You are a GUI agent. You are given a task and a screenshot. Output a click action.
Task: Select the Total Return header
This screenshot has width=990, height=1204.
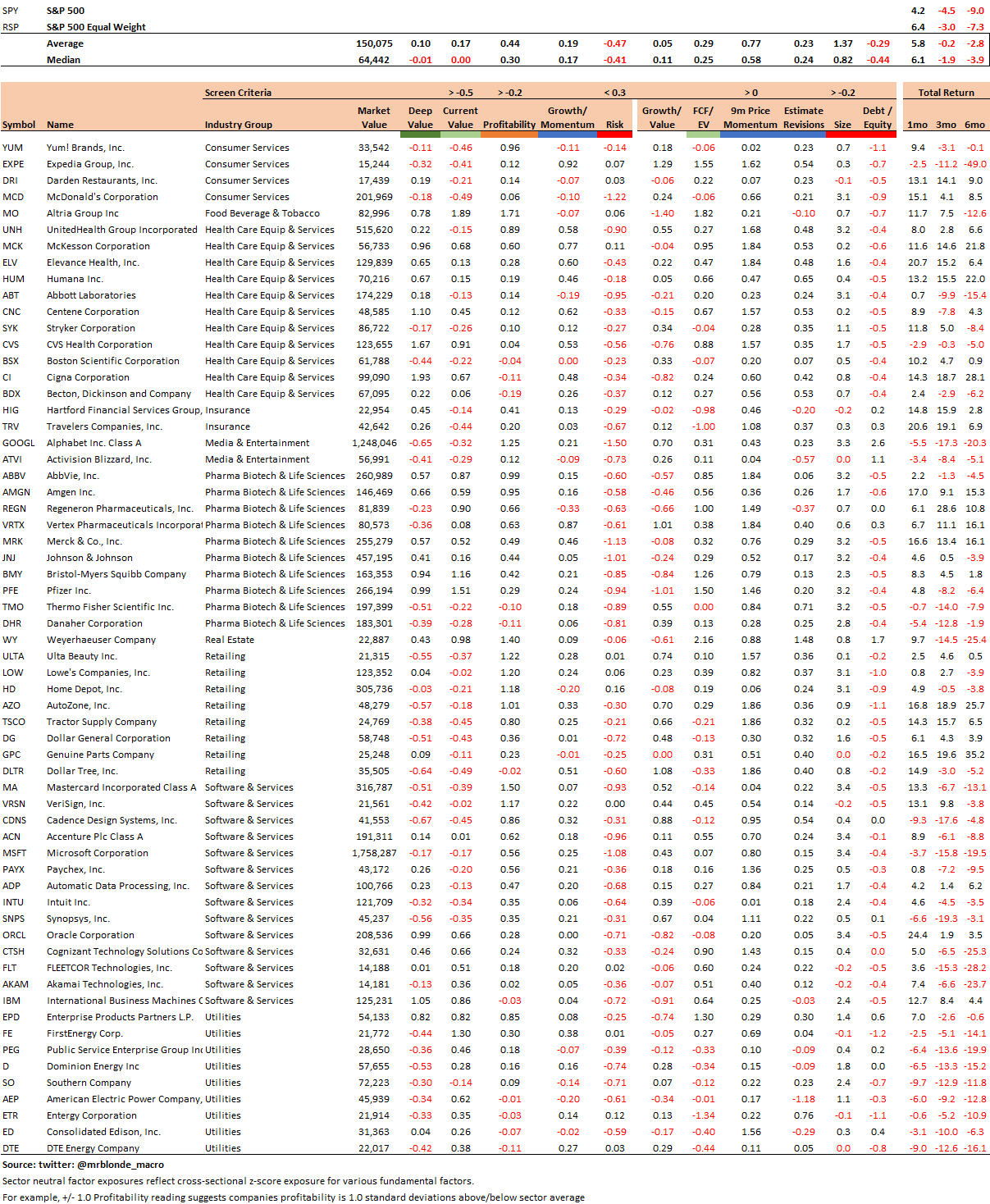[947, 93]
